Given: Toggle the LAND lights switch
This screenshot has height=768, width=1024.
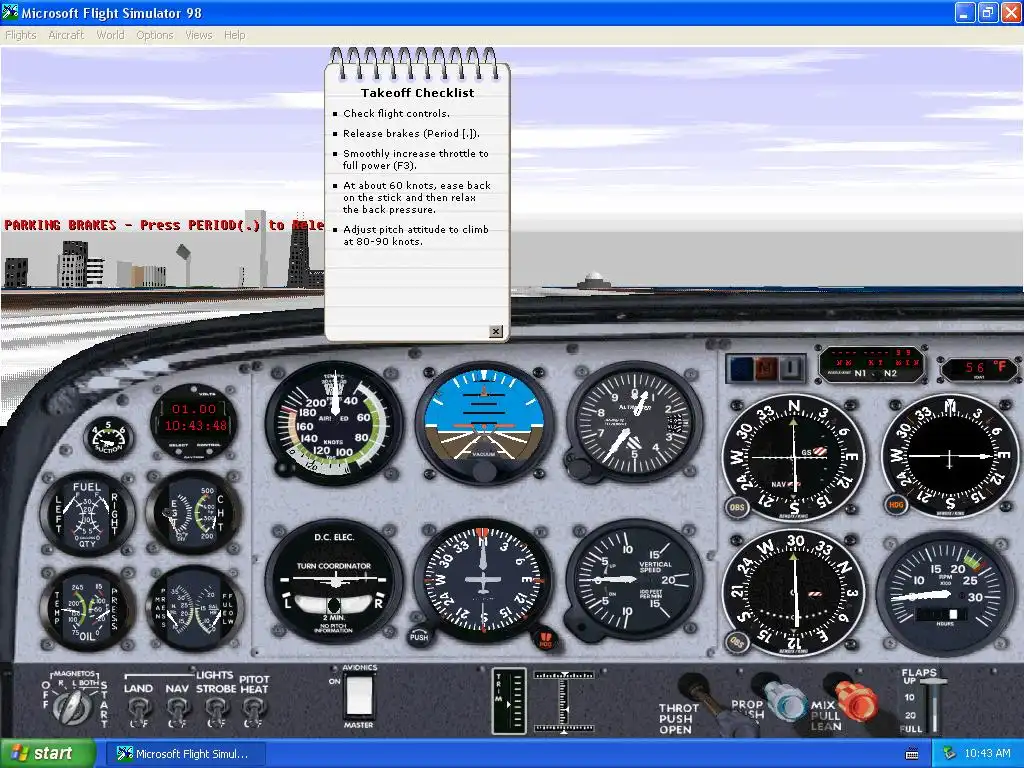Looking at the screenshot, I should [139, 709].
